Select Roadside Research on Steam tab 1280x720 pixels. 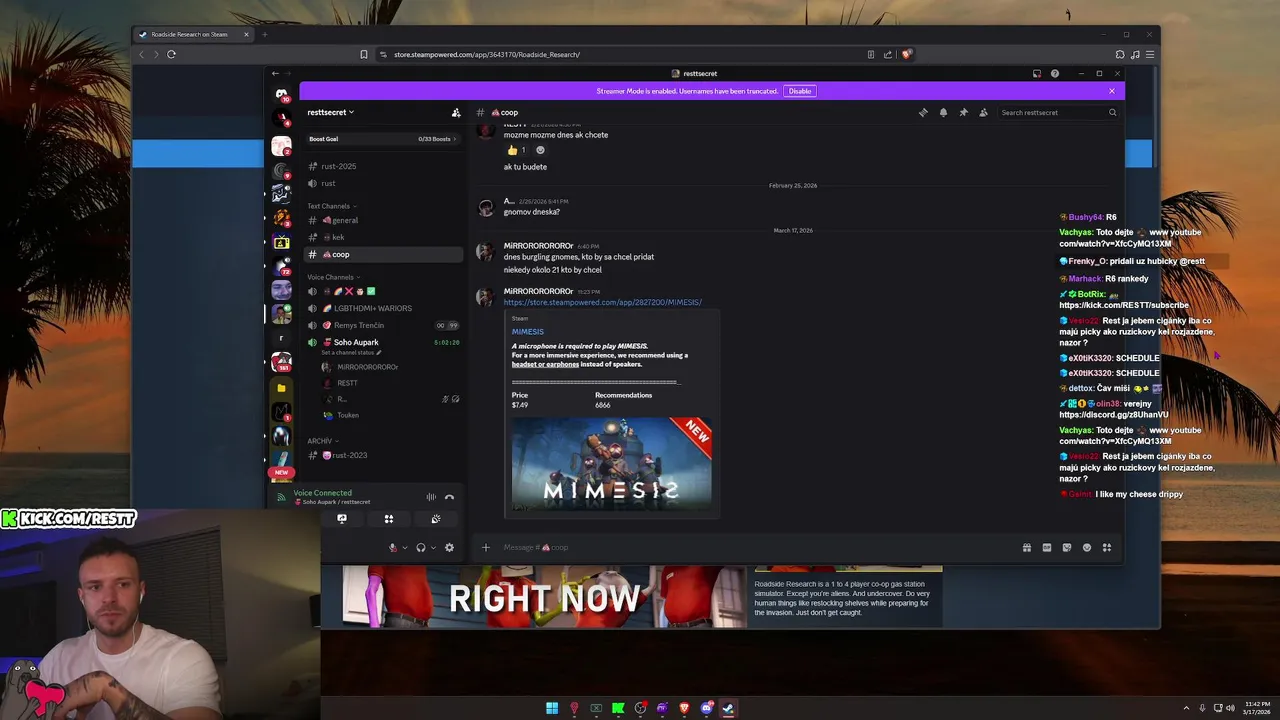[x=194, y=34]
